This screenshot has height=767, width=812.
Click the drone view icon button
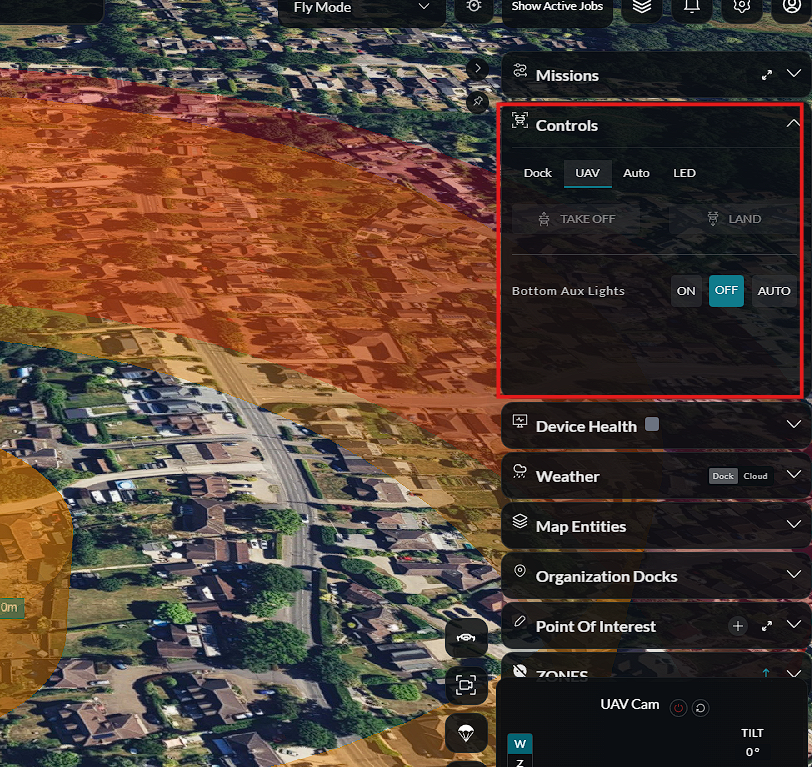[x=466, y=638]
